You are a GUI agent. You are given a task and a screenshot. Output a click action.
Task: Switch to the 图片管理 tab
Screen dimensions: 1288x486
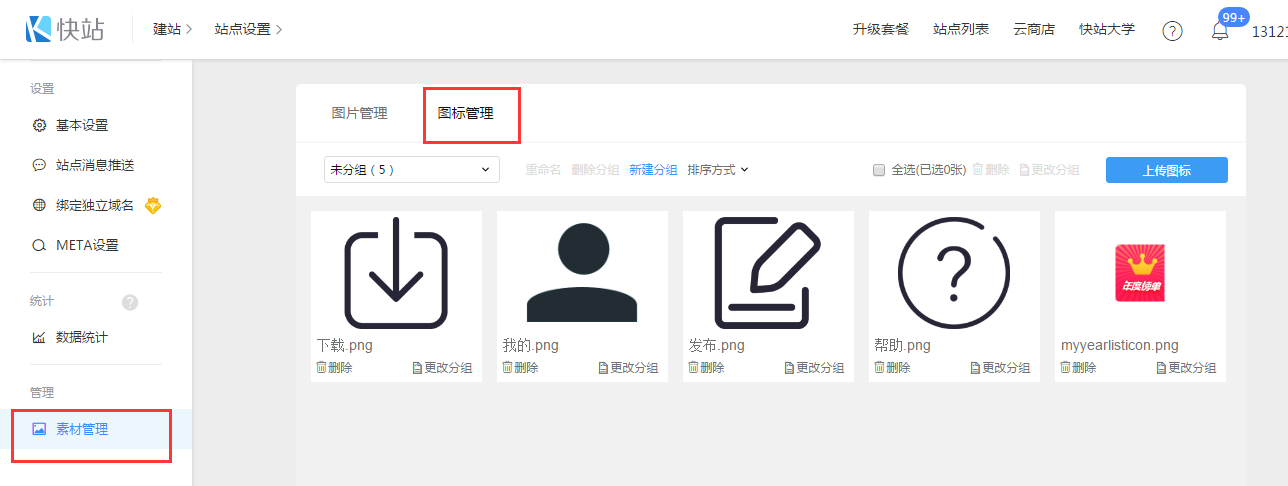pos(359,113)
